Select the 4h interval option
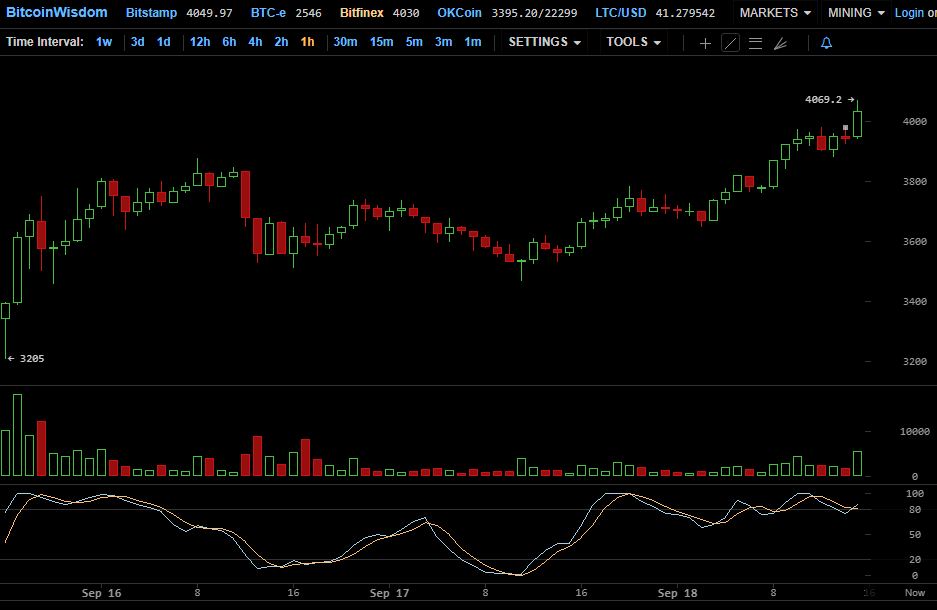Viewport: 937px width, 610px height. point(255,42)
